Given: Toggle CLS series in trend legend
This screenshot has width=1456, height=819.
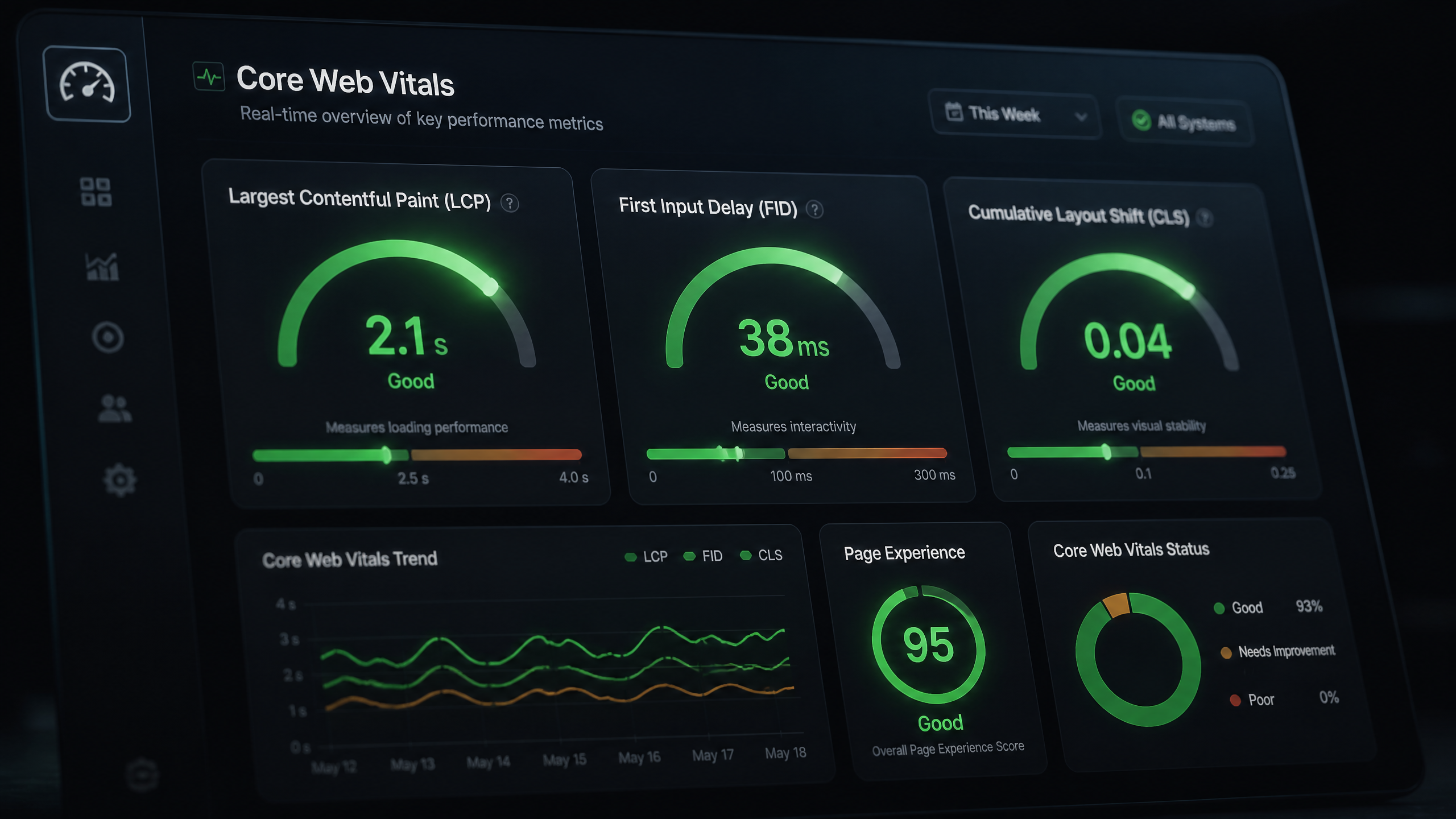Looking at the screenshot, I should pyautogui.click(x=761, y=555).
